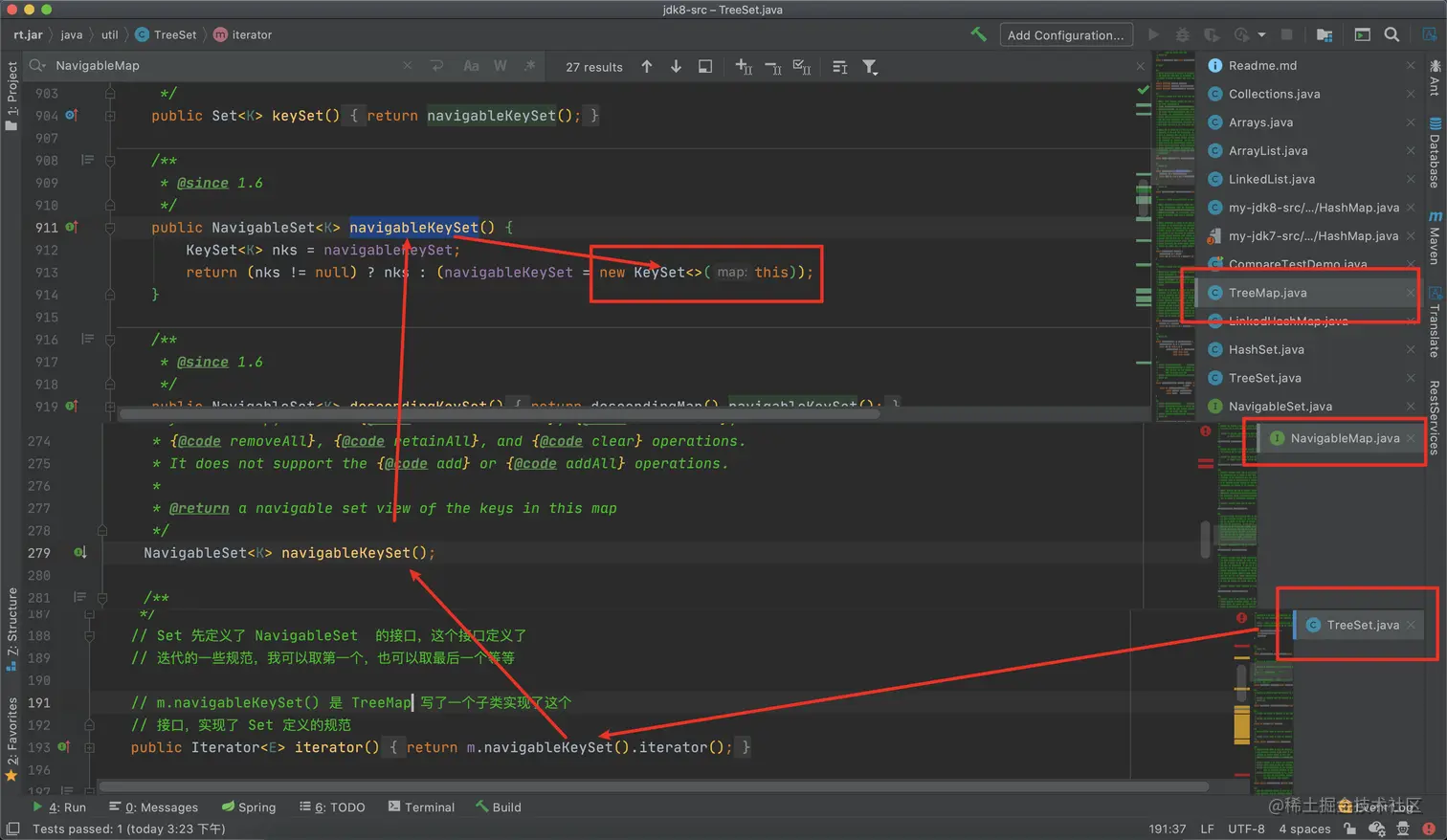Image resolution: width=1447 pixels, height=840 pixels.
Task: Select all occurrences icon in find bar
Action: coord(802,66)
